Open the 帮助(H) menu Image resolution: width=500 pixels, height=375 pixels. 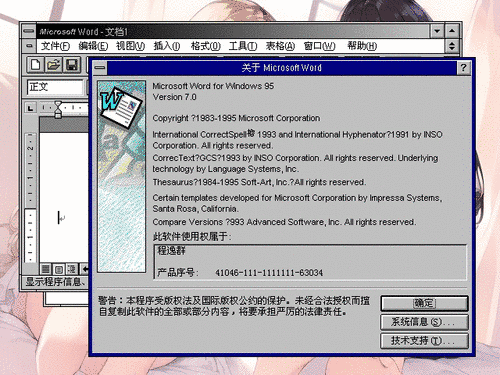[x=362, y=46]
